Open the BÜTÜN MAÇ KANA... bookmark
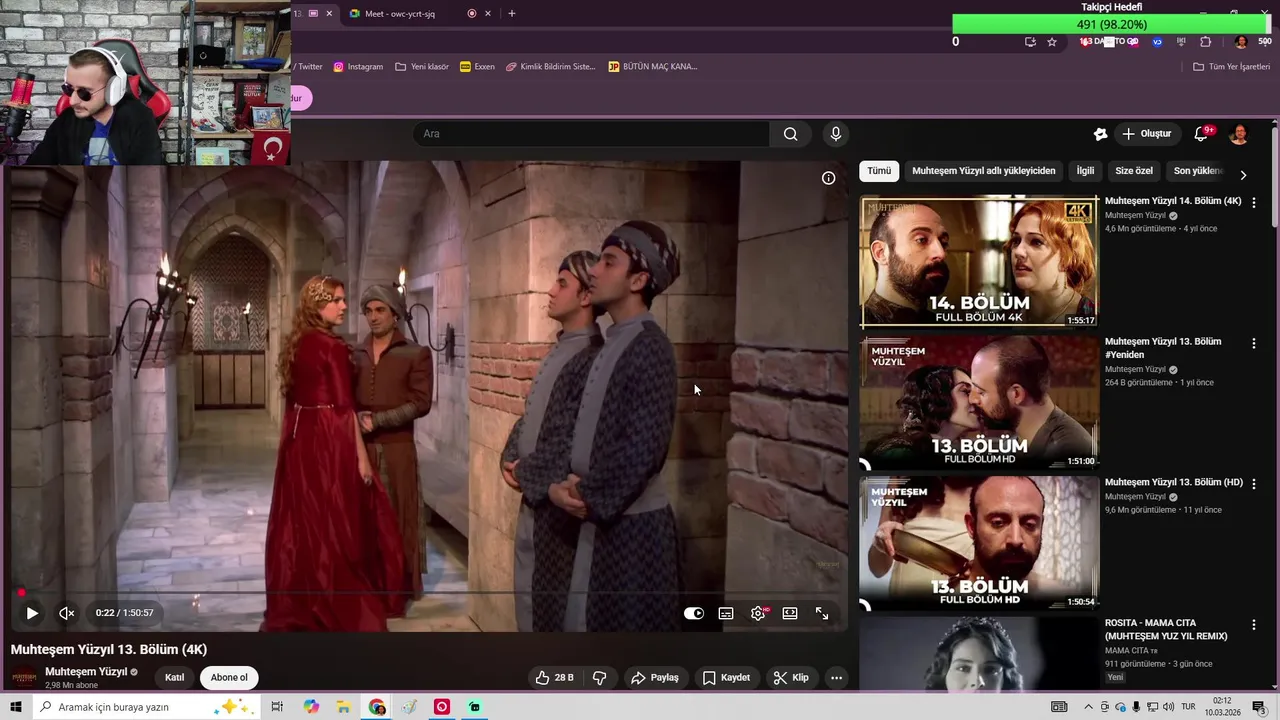 coord(653,67)
